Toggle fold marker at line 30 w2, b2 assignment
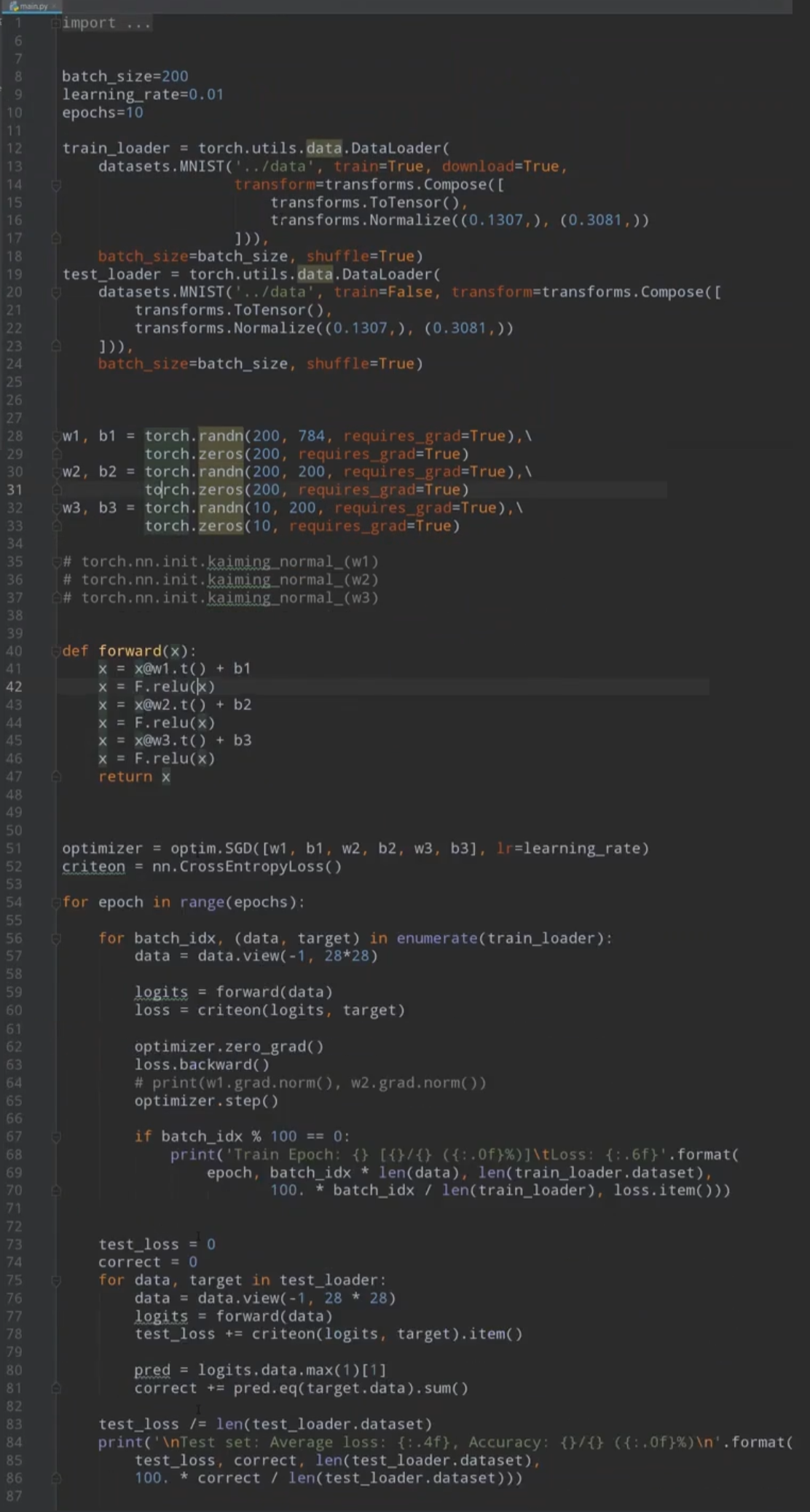 (55, 472)
